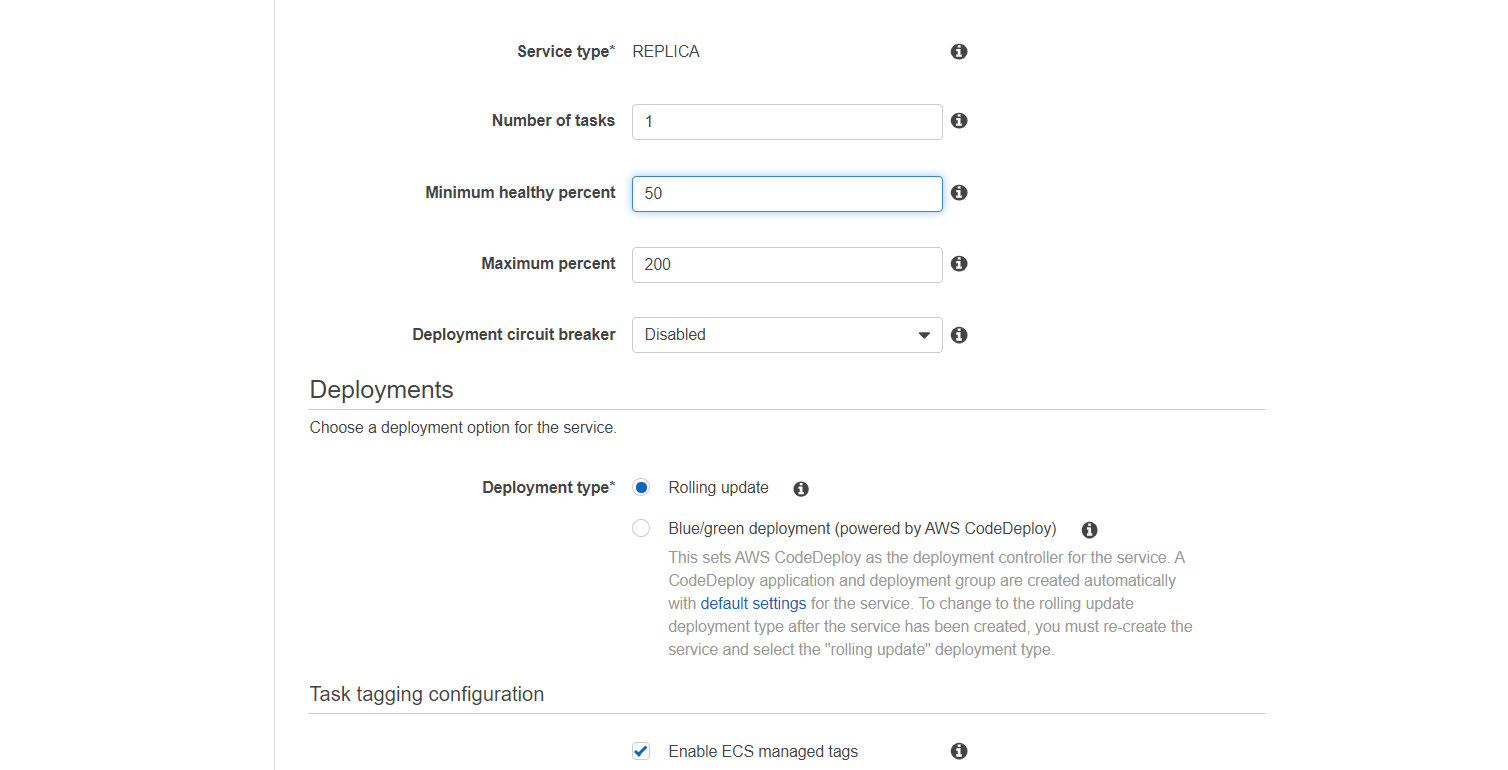This screenshot has height=770, width=1508.
Task: Click the info icon beside Number of tasks
Action: coord(959,120)
